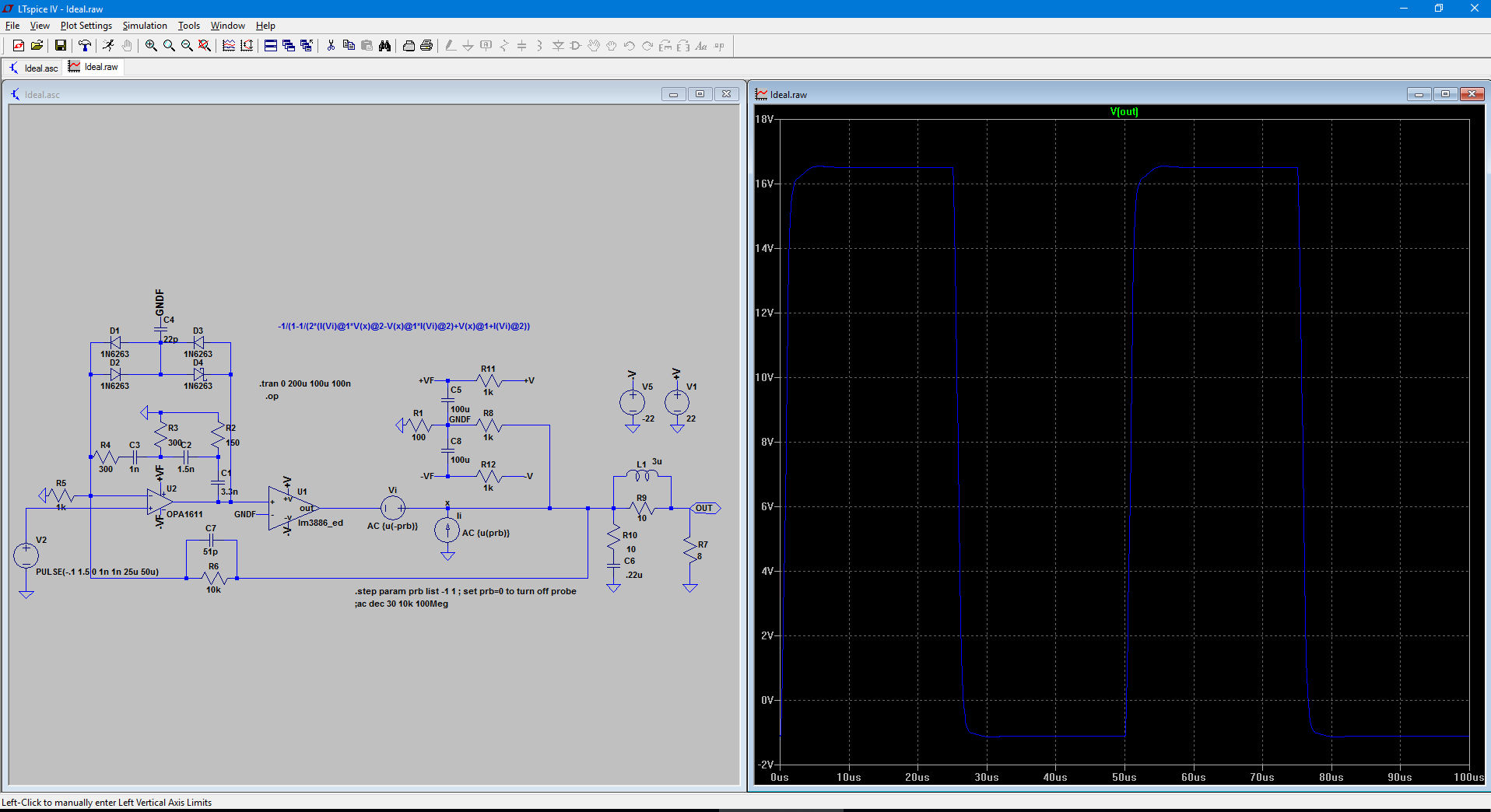Click the Pick Visible Traces icon

pyautogui.click(x=229, y=46)
